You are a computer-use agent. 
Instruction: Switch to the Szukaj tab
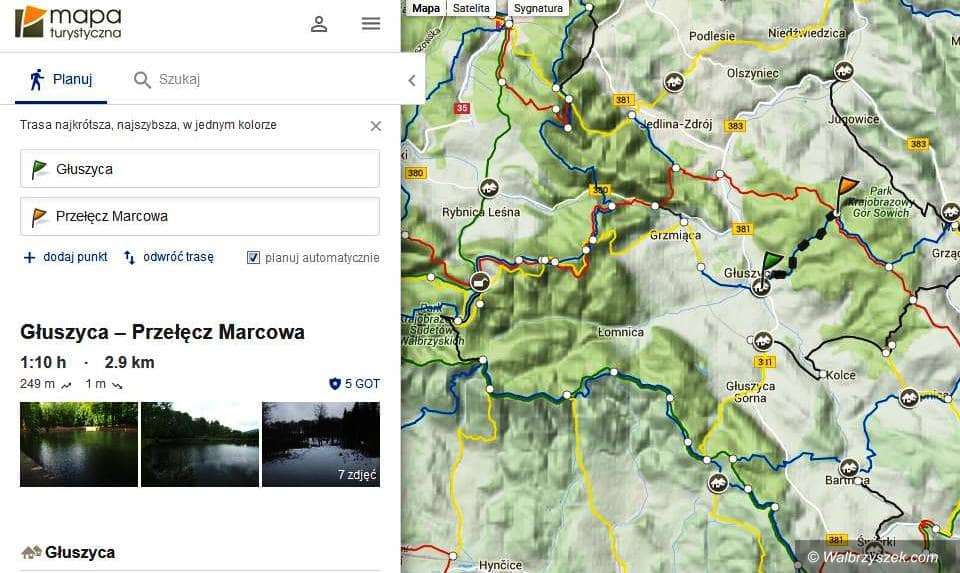tap(167, 80)
